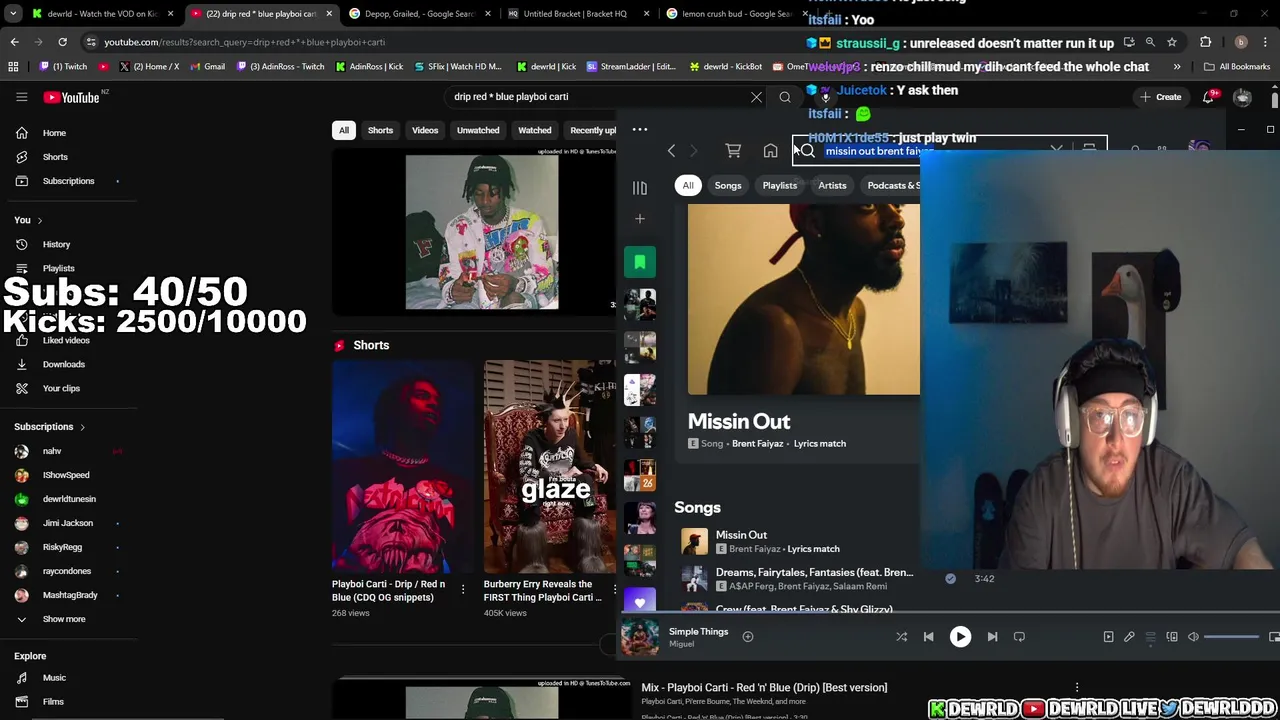Toggle shuffle in Spotify player
The width and height of the screenshot is (1280, 720).
(901, 637)
